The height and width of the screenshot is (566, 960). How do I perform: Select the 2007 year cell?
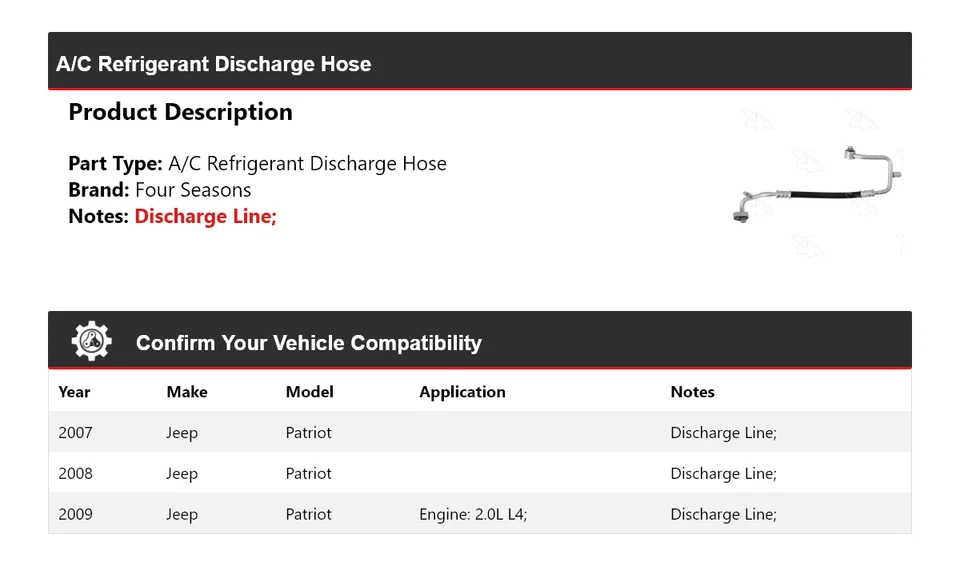pos(75,433)
